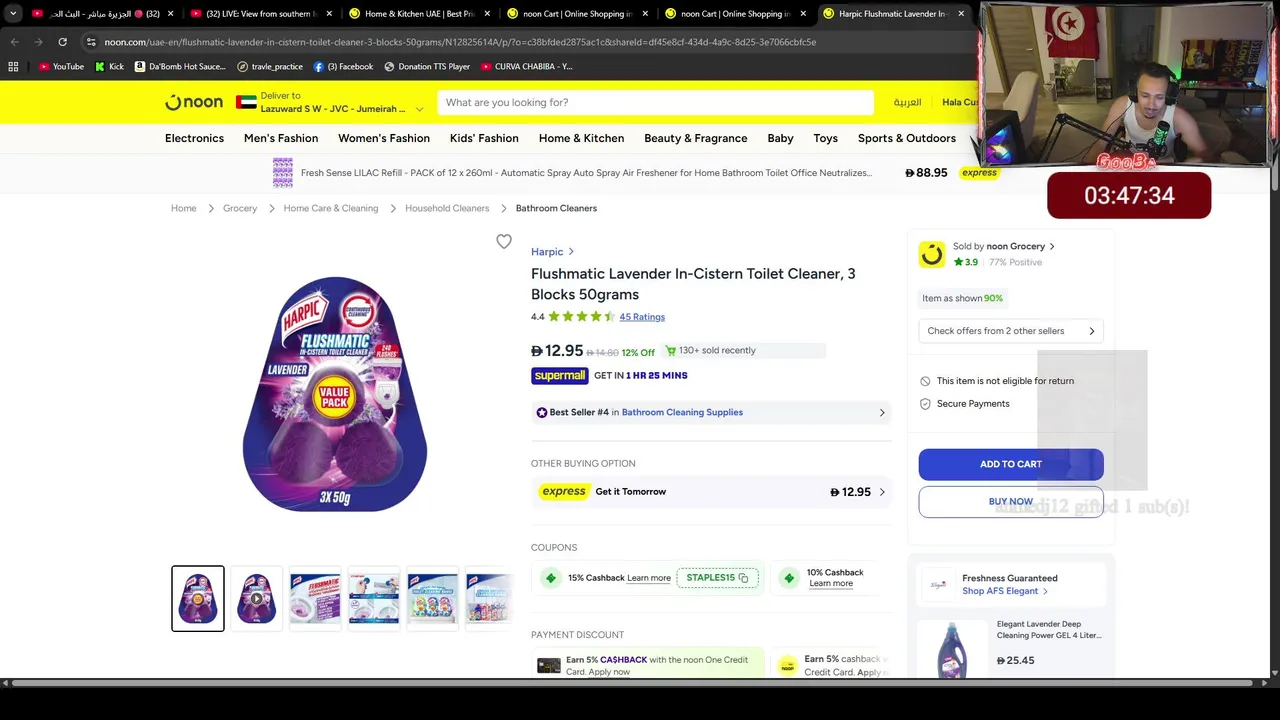Play the product video thumbnail

point(256,599)
